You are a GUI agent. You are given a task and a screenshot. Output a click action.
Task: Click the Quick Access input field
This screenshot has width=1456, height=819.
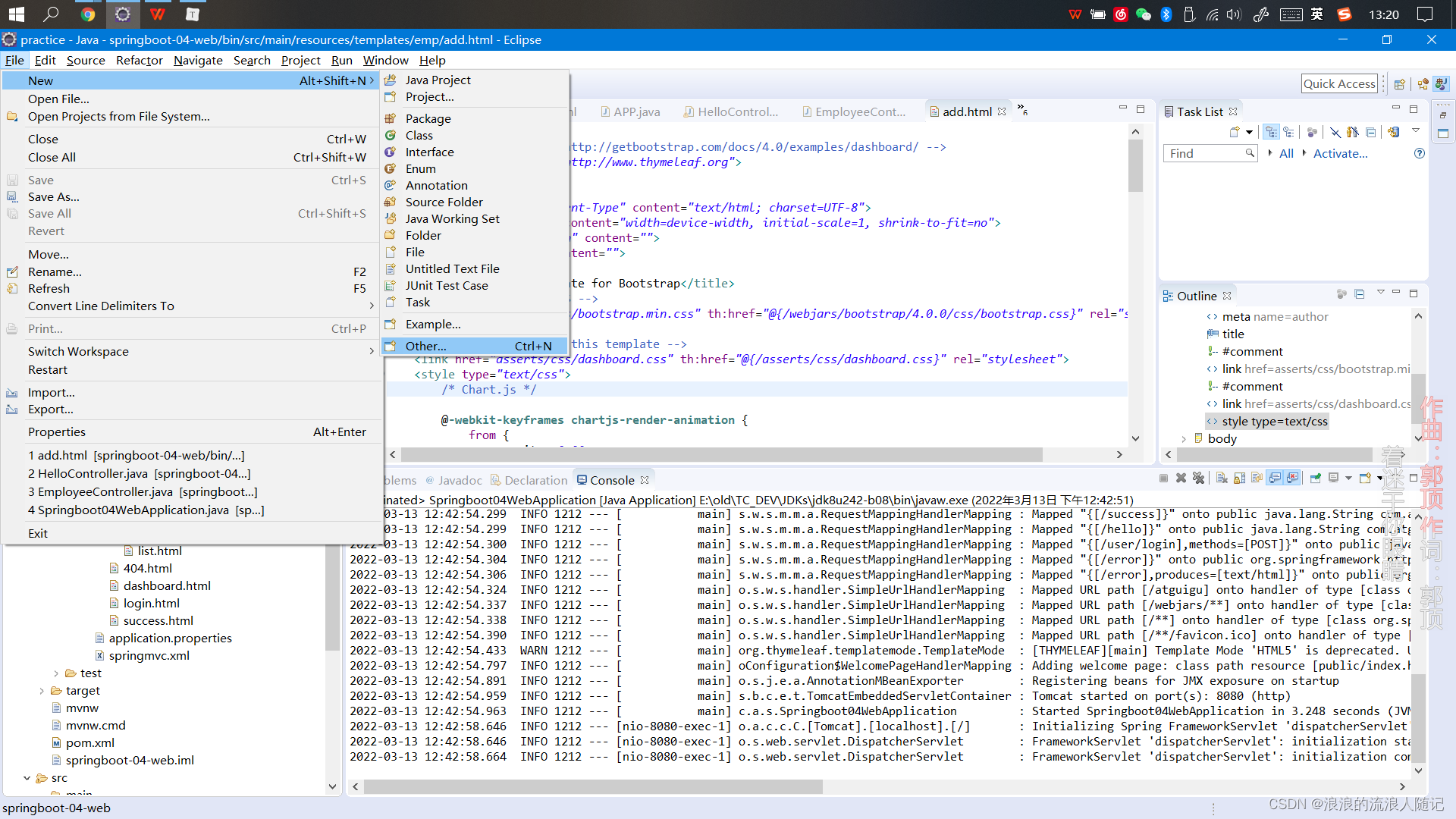point(1340,83)
